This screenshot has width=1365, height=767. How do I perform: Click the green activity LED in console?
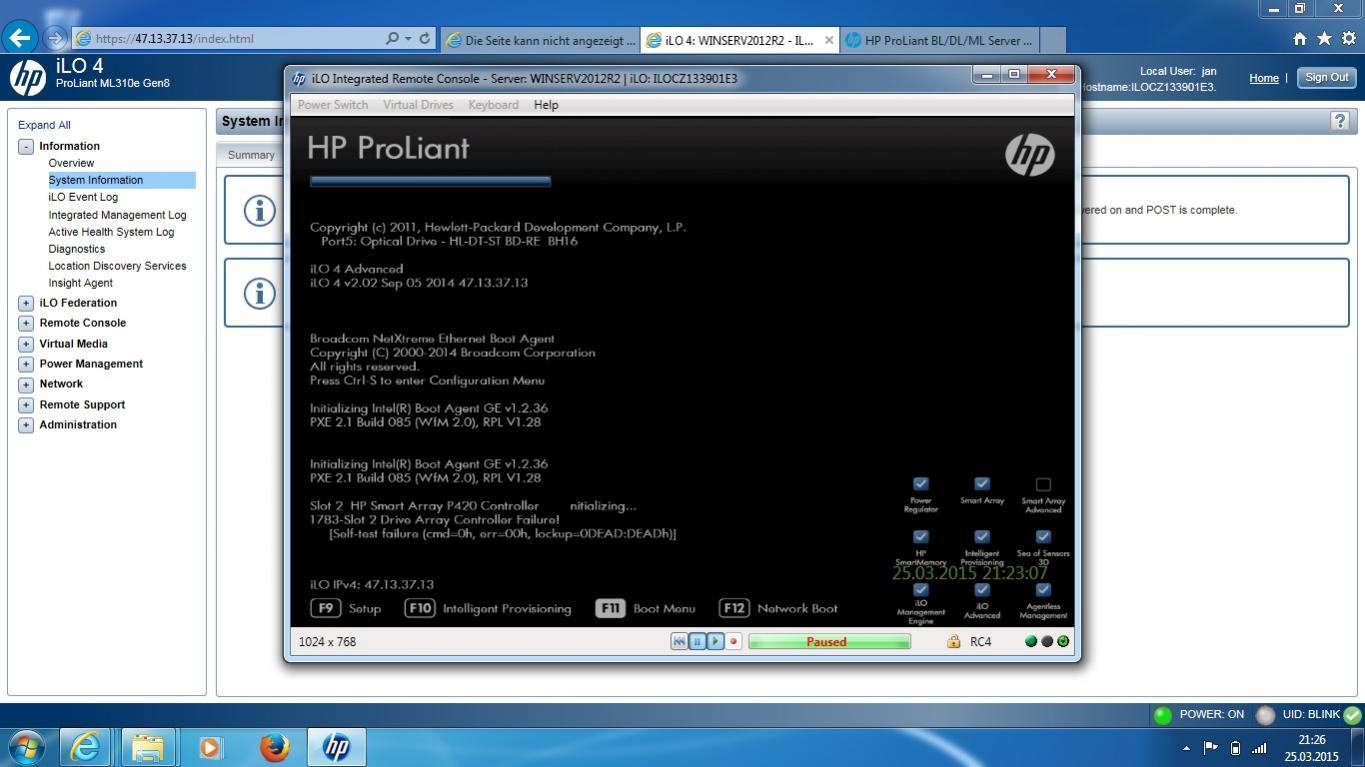click(x=1031, y=642)
